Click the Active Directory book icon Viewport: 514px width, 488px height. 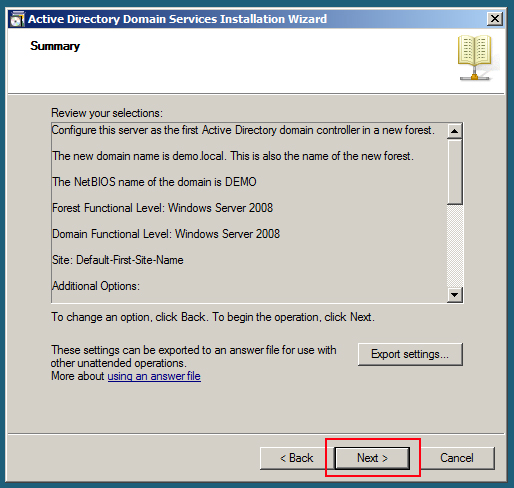477,57
